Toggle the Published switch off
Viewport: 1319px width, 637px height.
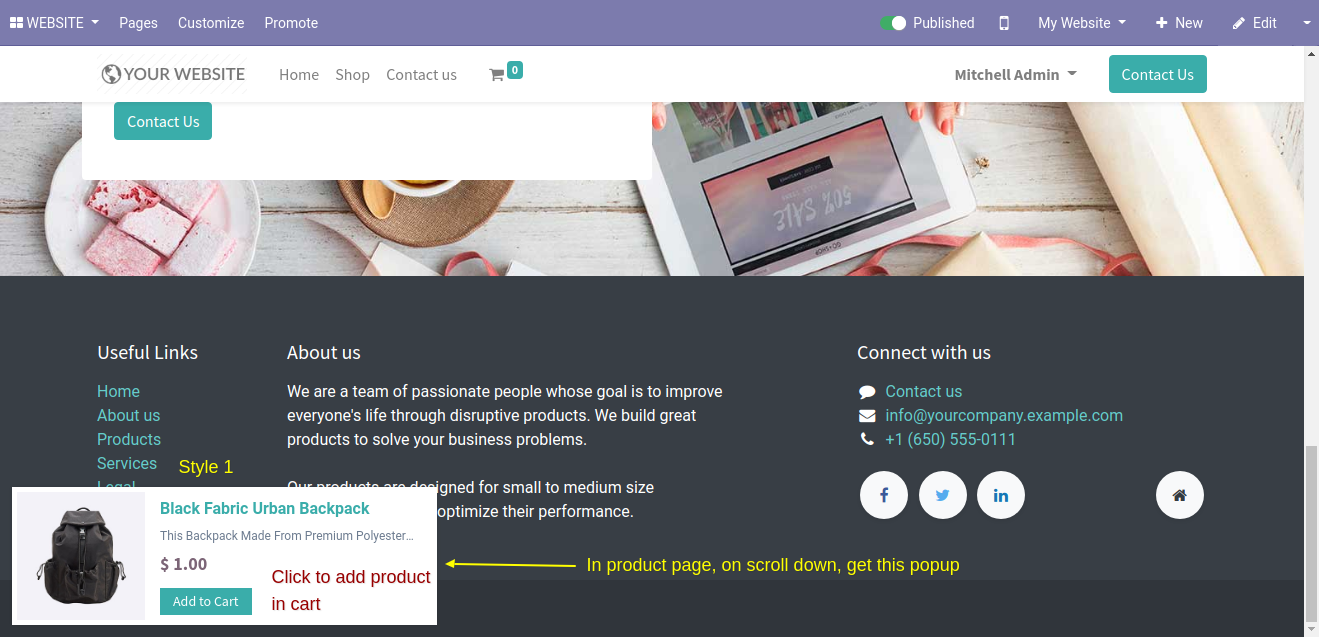(893, 23)
